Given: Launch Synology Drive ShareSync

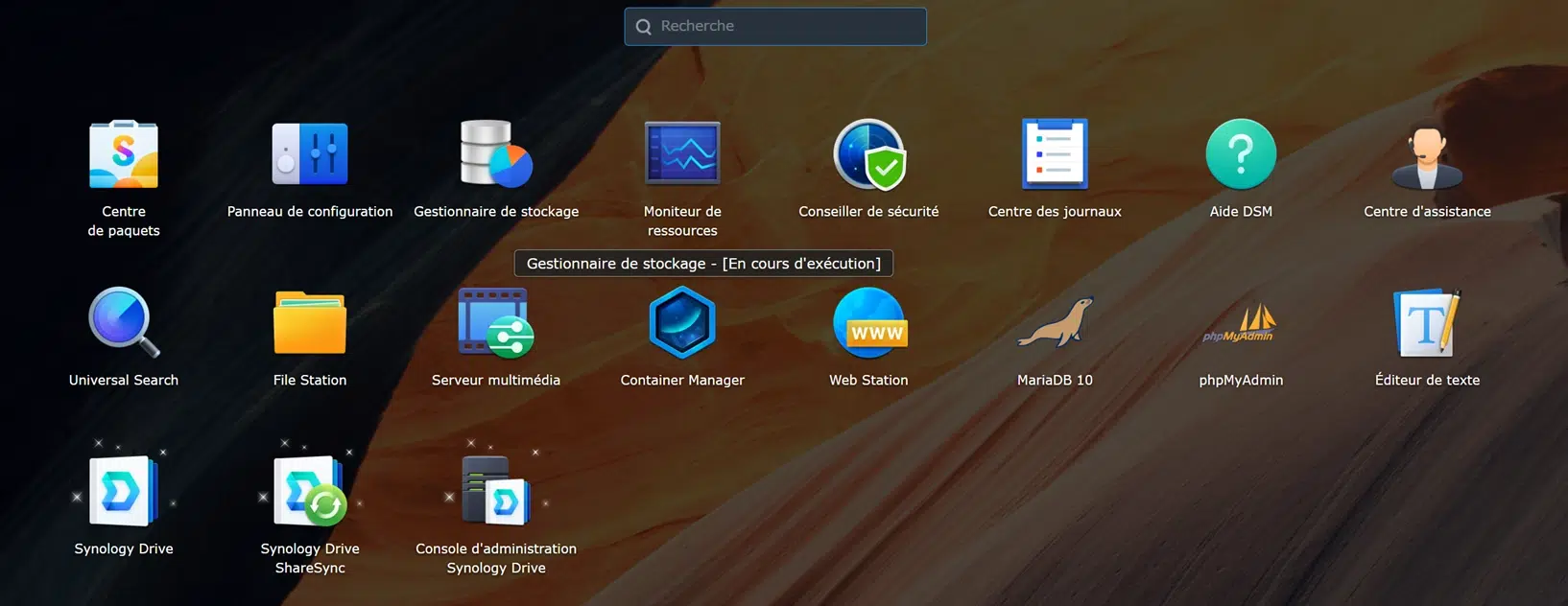Looking at the screenshot, I should tap(310, 491).
